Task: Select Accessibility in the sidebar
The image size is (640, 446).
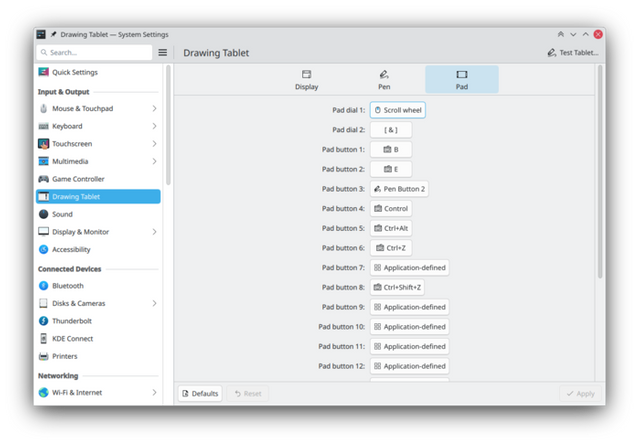Action: tap(98, 249)
